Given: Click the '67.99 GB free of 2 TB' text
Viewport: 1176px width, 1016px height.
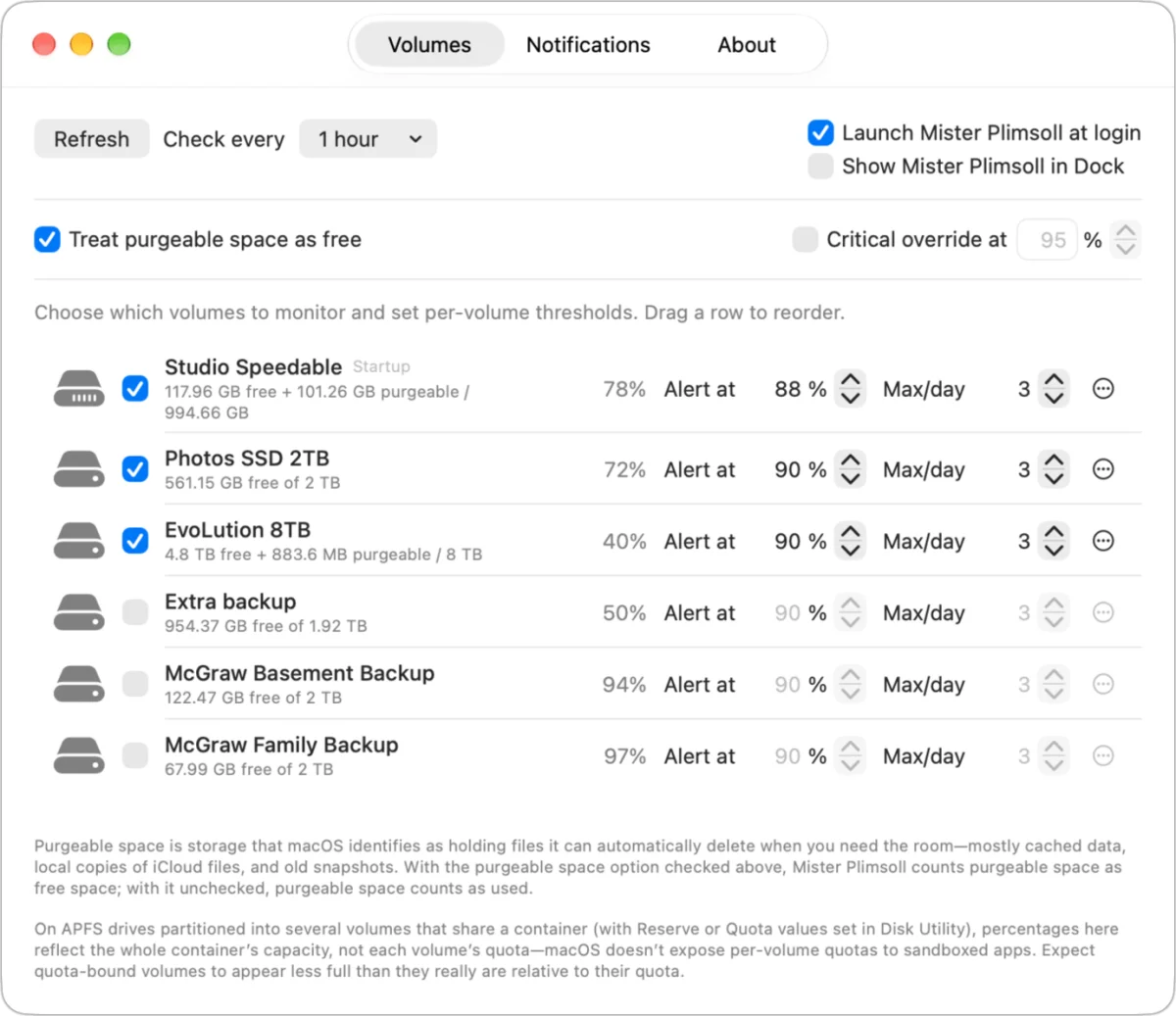Looking at the screenshot, I should point(249,769).
